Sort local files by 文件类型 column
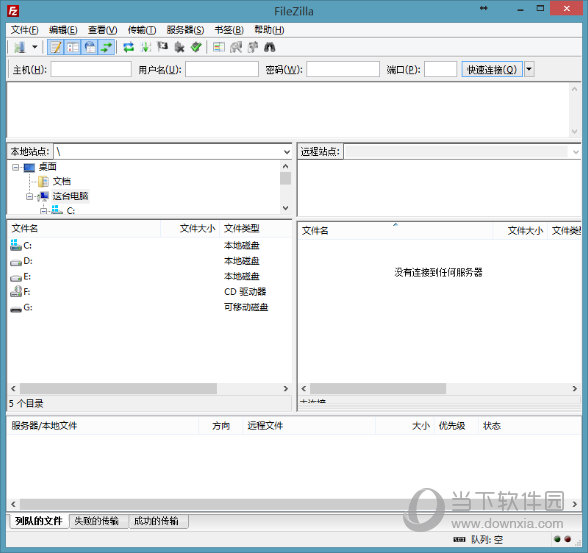Viewport: 588px width, 553px height. coord(255,228)
